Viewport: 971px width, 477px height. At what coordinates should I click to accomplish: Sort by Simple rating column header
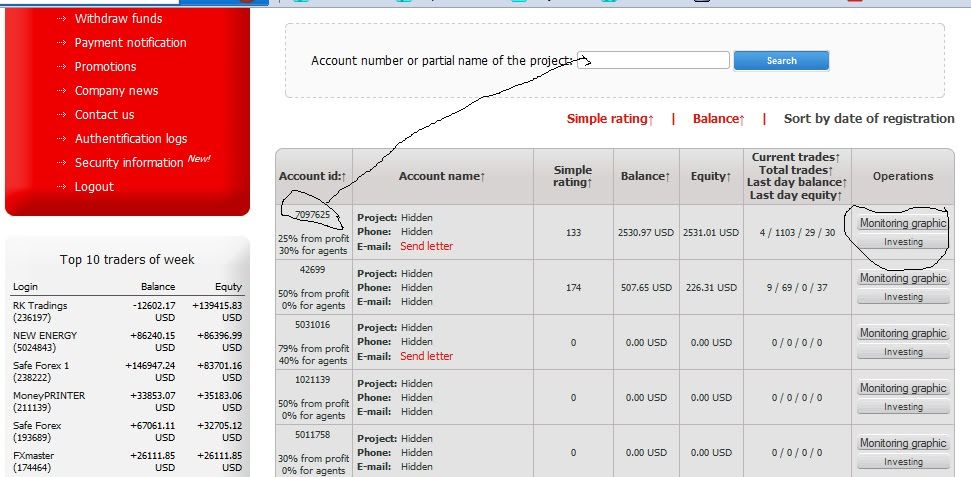click(x=573, y=176)
